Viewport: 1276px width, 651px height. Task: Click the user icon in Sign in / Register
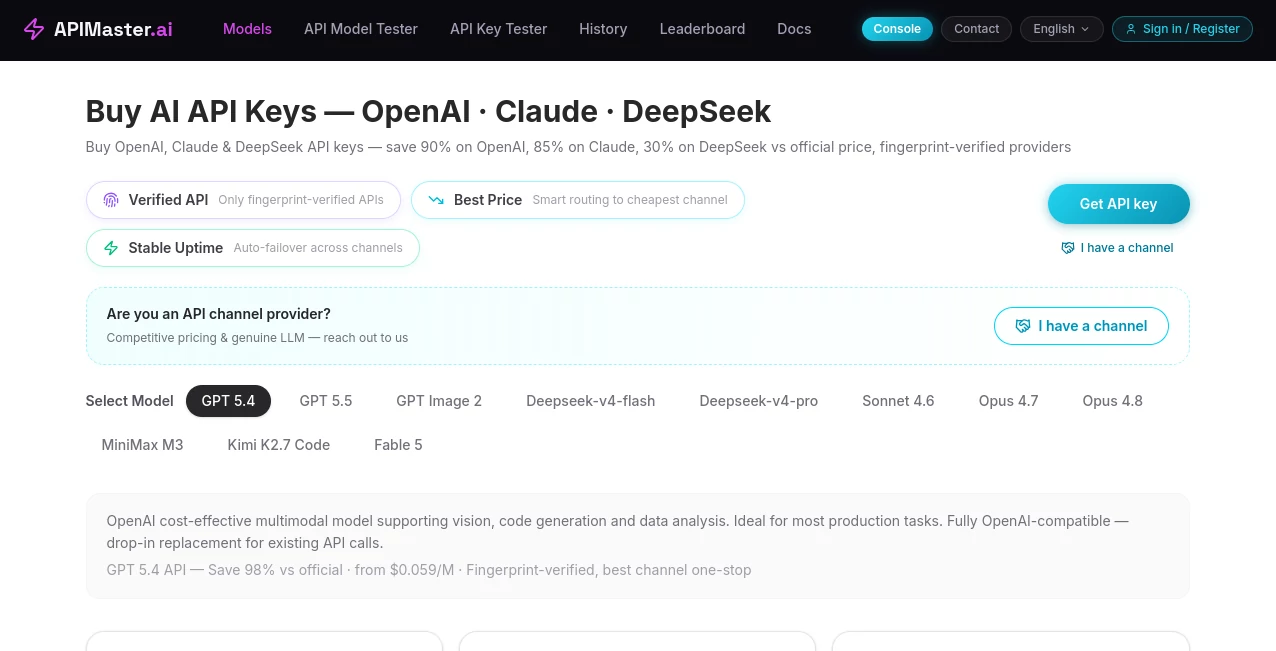pyautogui.click(x=1132, y=29)
